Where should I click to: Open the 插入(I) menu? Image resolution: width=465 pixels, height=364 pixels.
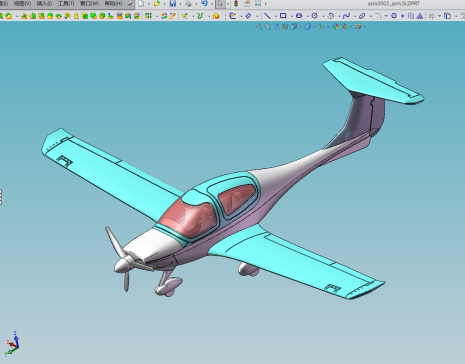click(44, 4)
